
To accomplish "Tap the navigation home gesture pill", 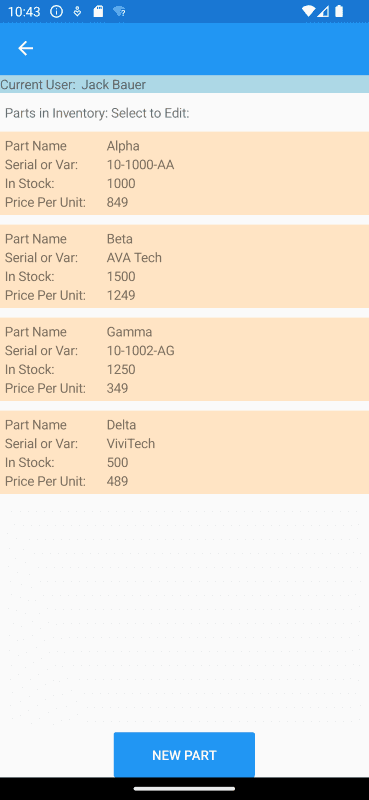I will pos(184,789).
